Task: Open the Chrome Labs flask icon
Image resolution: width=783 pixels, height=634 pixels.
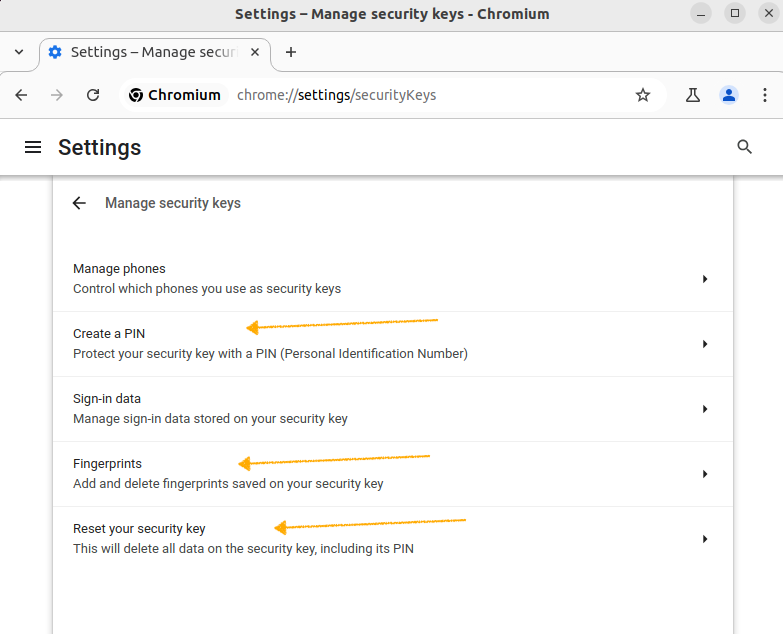Action: 693,95
